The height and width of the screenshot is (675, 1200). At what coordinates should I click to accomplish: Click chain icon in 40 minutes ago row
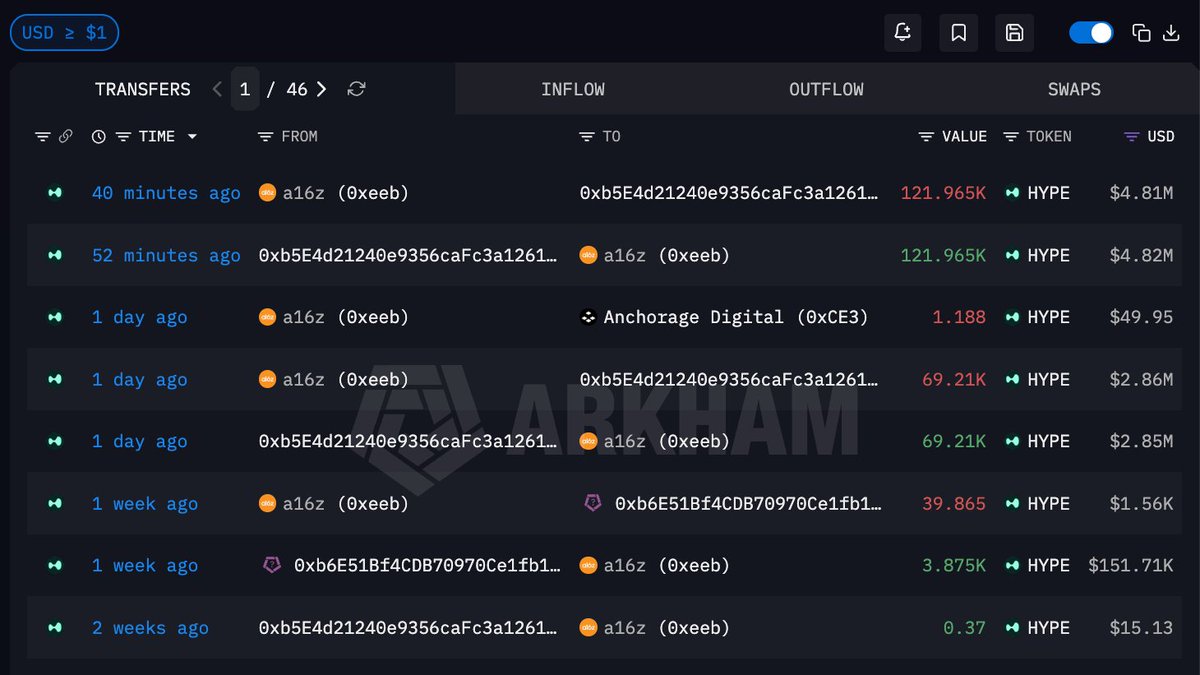click(55, 193)
